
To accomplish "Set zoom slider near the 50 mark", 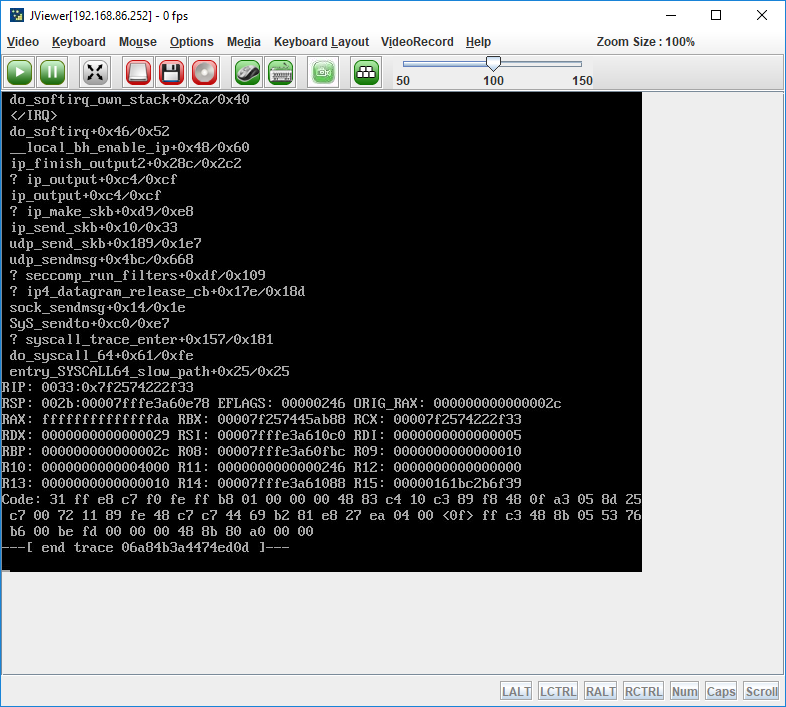I will (x=404, y=64).
